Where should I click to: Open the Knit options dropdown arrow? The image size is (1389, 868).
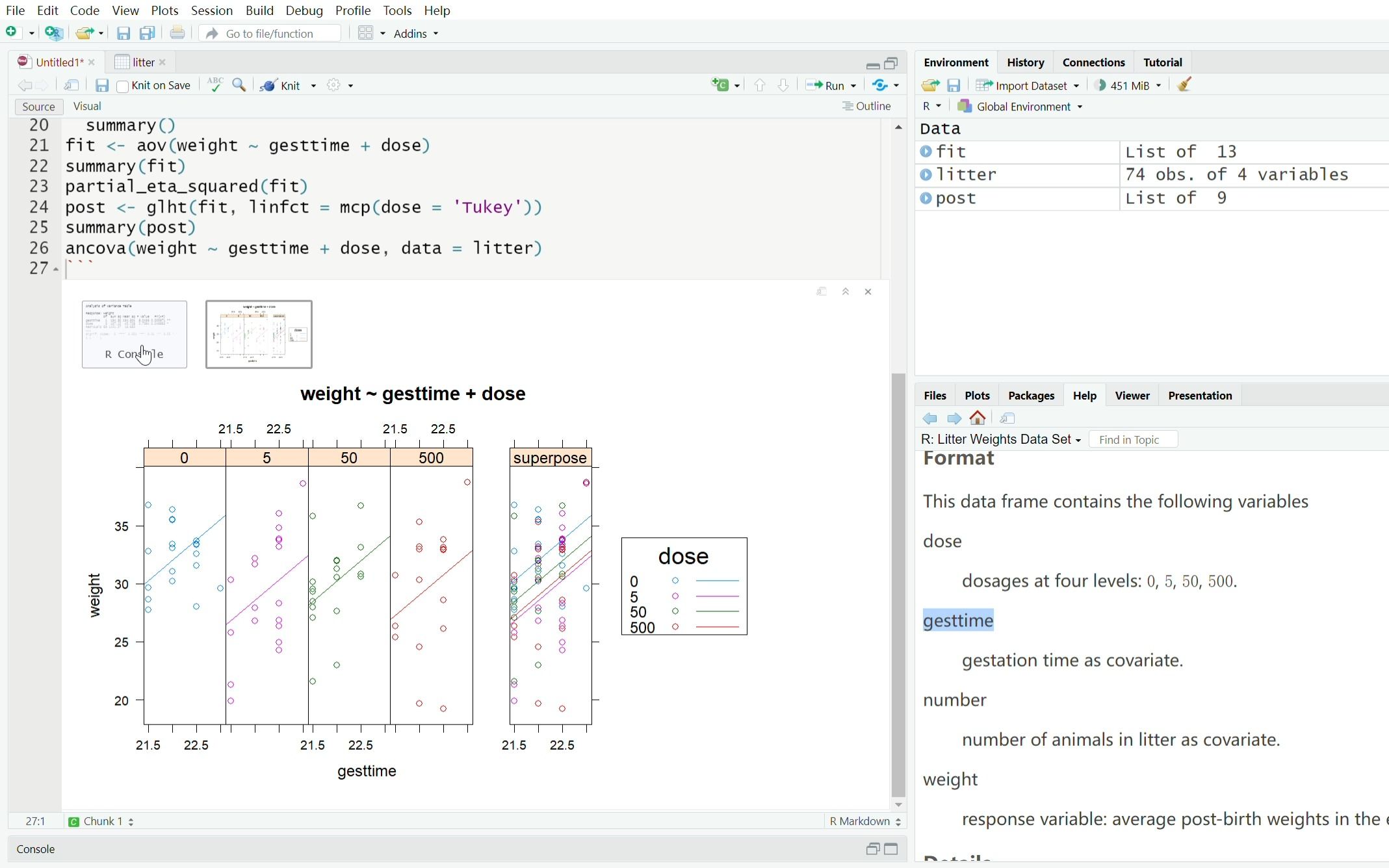[x=313, y=86]
